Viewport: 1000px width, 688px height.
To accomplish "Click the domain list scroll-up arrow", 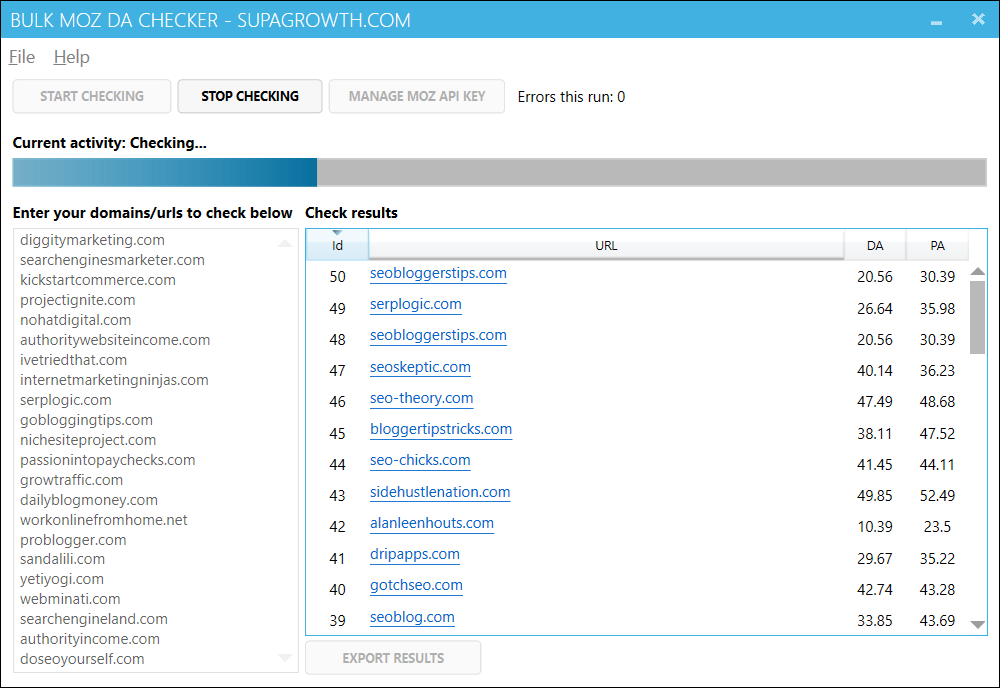I will click(x=285, y=244).
